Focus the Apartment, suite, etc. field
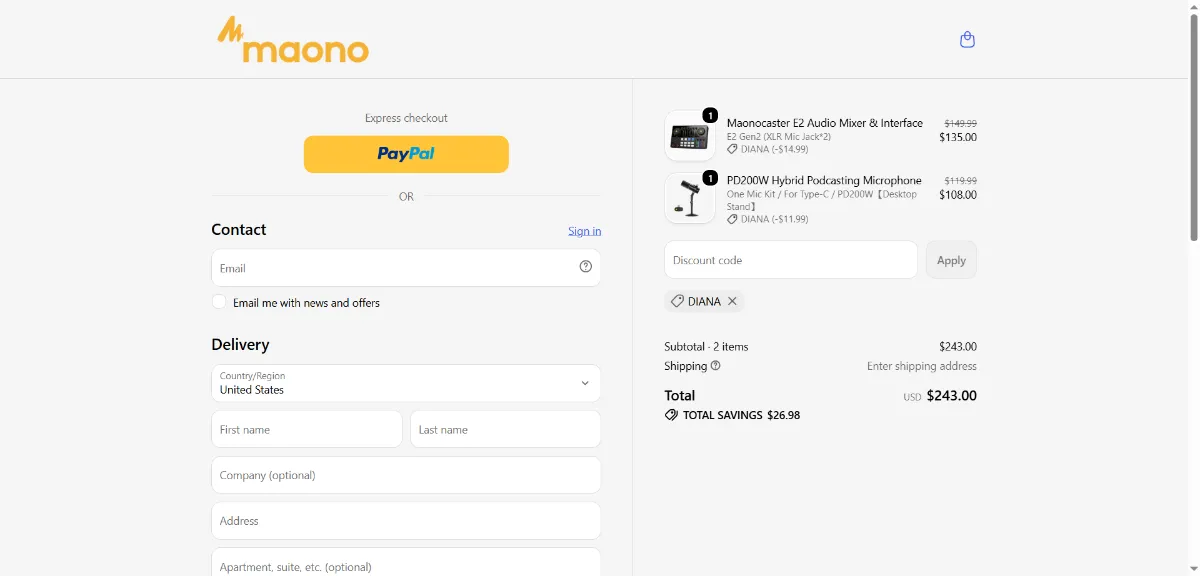Image resolution: width=1200 pixels, height=576 pixels. 406,562
